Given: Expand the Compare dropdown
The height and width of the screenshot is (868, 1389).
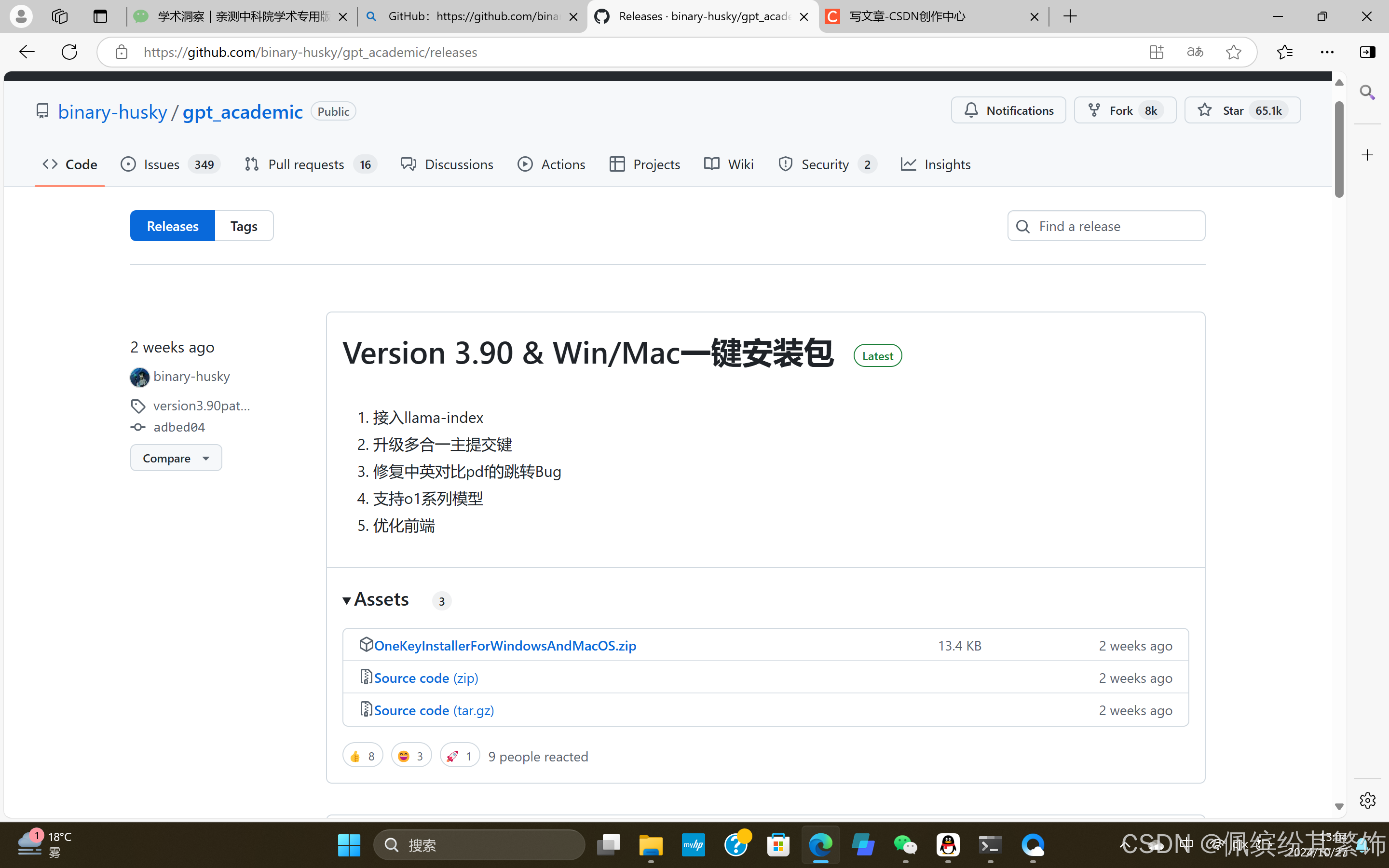Looking at the screenshot, I should click(x=176, y=458).
